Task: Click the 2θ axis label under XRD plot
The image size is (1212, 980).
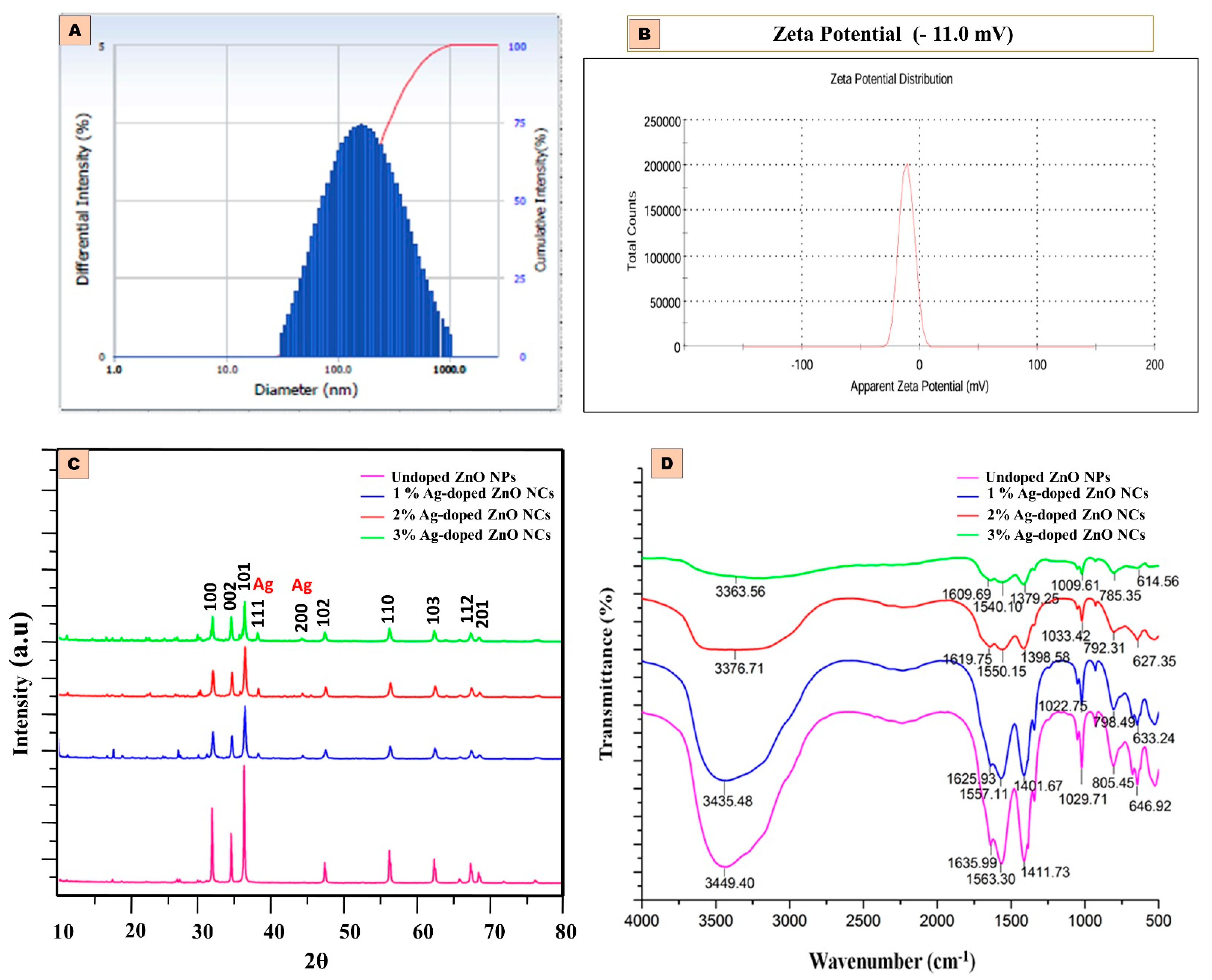Action: 316,960
